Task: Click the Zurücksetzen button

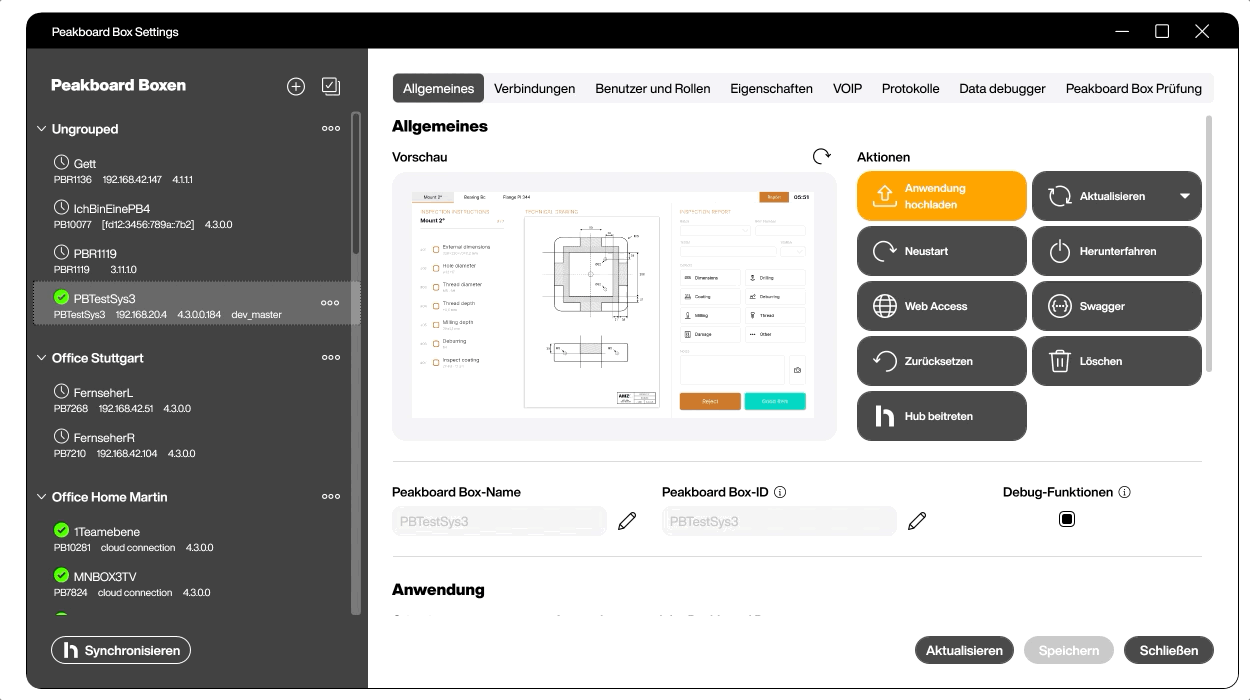Action: (942, 361)
